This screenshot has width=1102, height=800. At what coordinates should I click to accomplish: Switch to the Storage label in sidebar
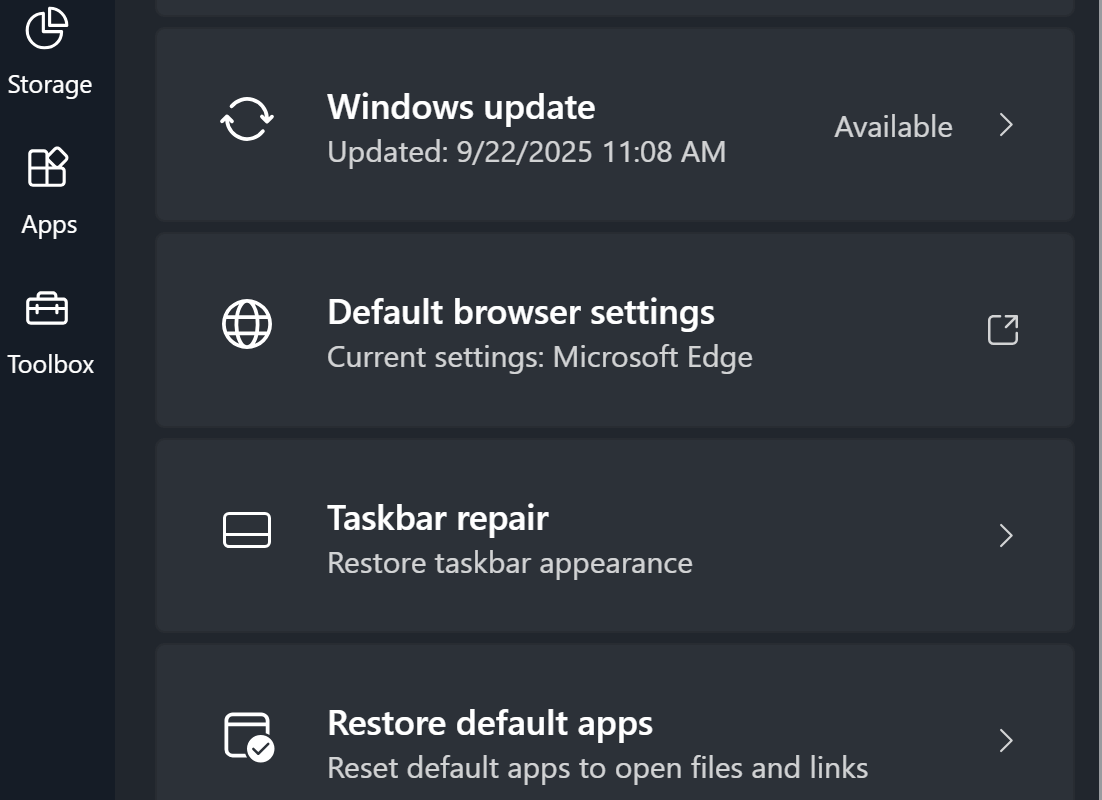[x=50, y=85]
